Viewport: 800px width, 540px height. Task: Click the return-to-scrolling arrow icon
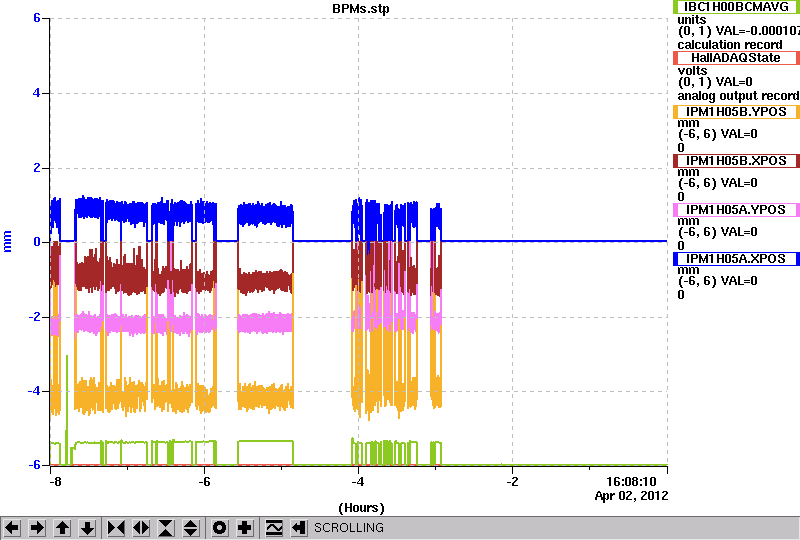(299, 528)
